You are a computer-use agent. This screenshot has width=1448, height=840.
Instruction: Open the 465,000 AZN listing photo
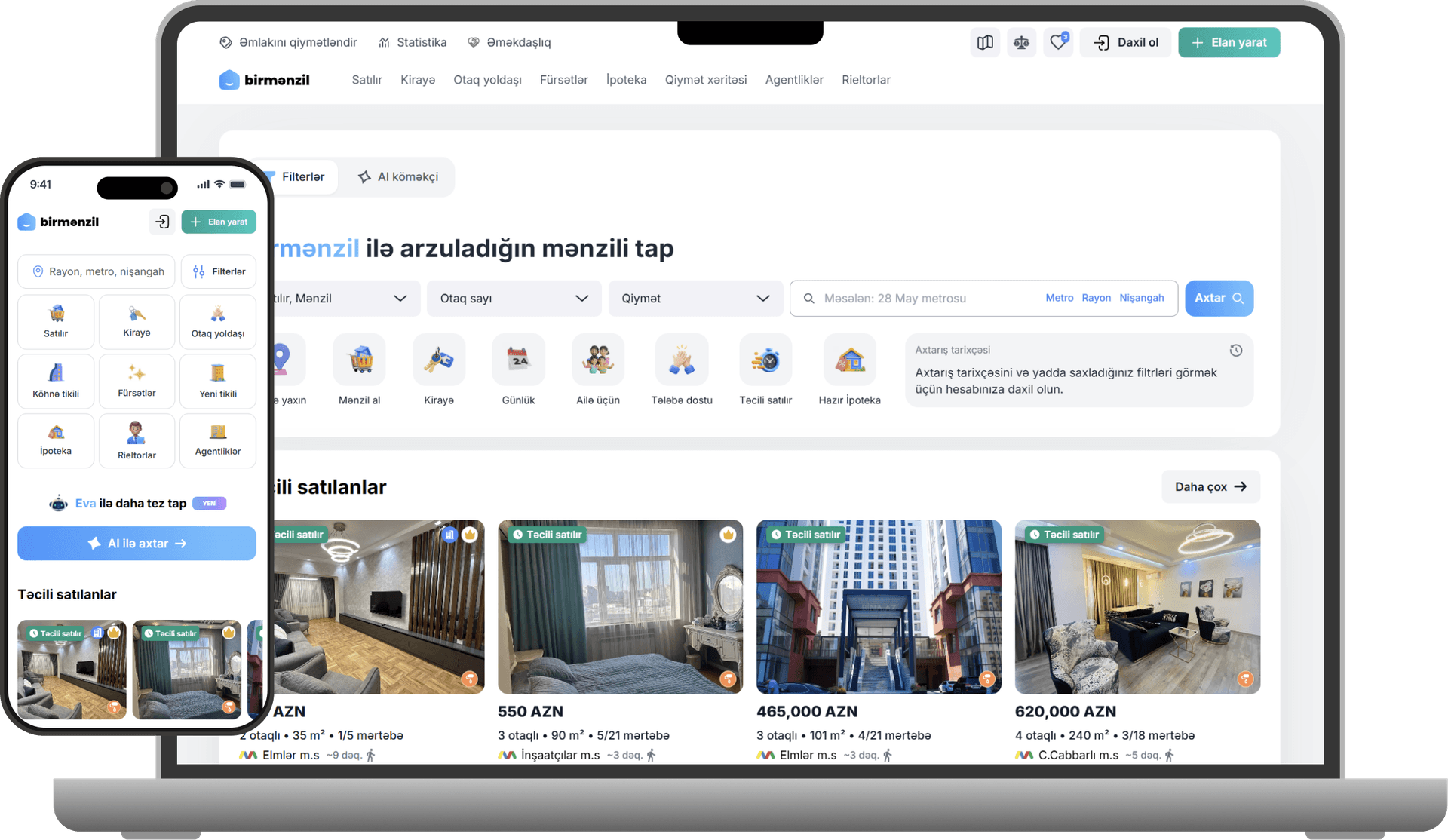[879, 607]
